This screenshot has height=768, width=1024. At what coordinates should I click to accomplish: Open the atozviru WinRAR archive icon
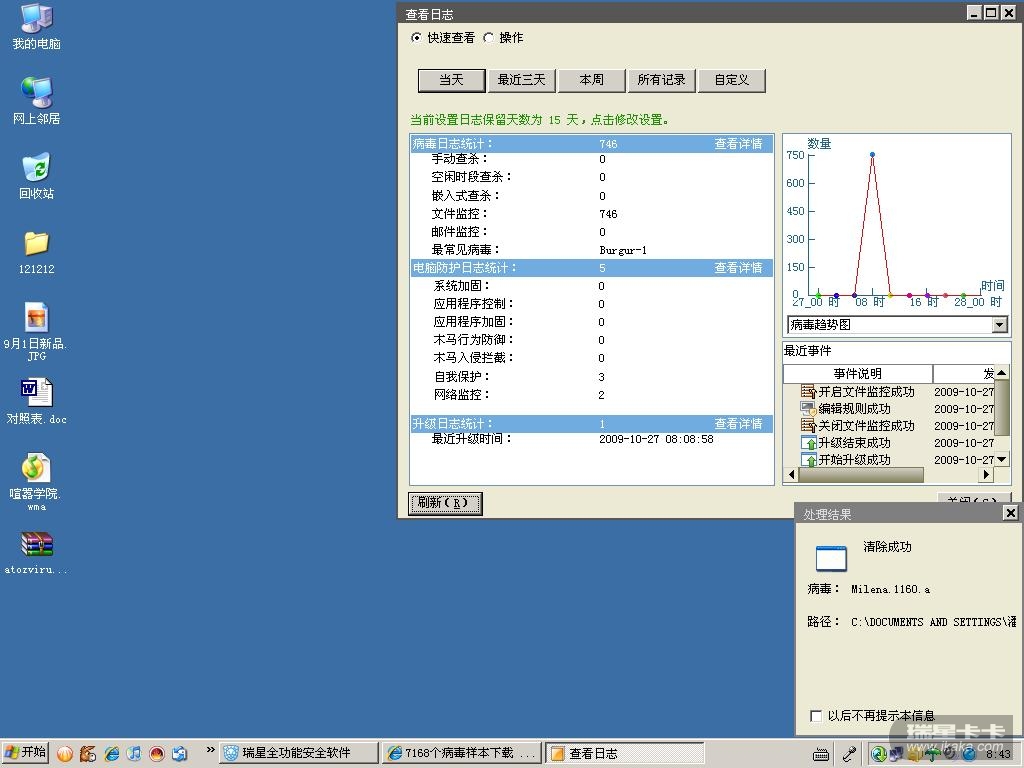coord(36,544)
